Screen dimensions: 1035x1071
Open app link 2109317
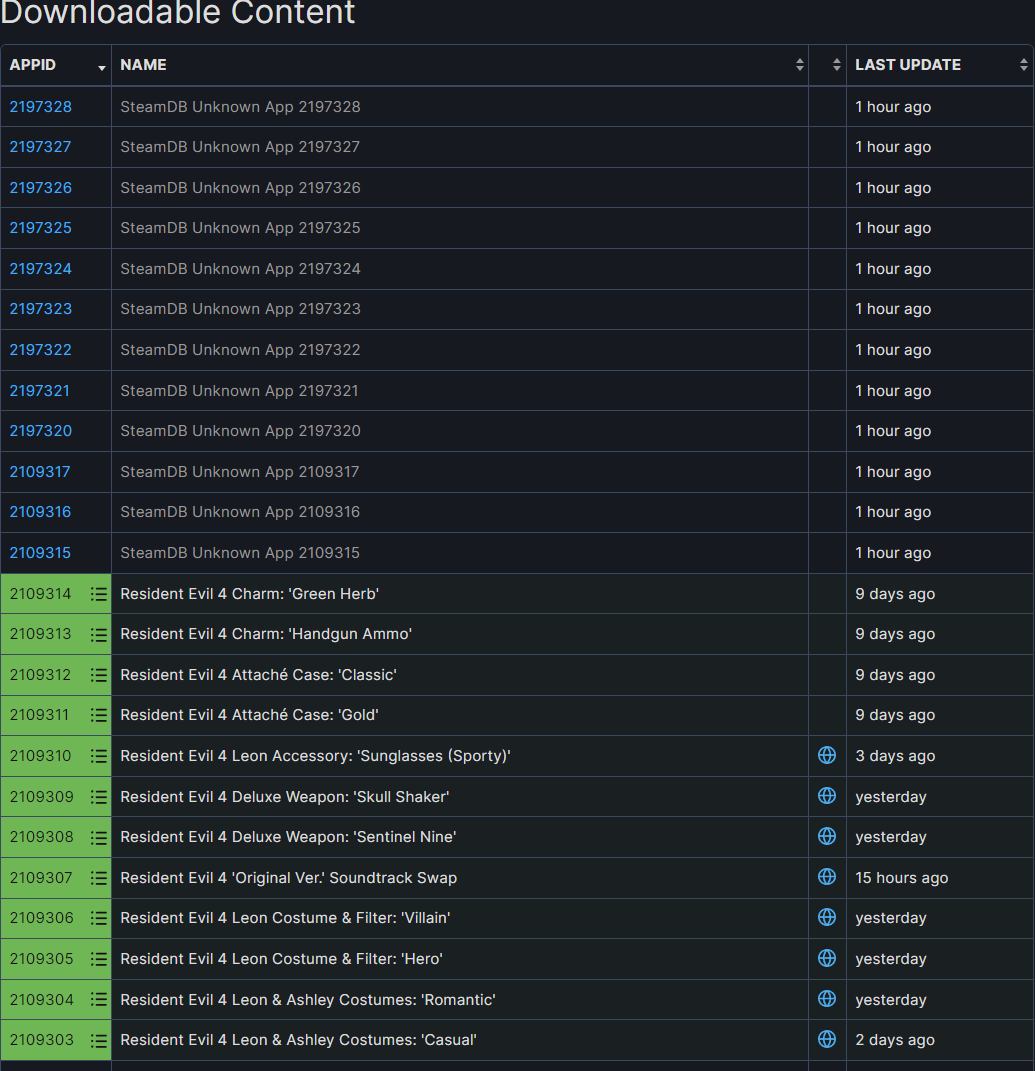pyautogui.click(x=40, y=472)
